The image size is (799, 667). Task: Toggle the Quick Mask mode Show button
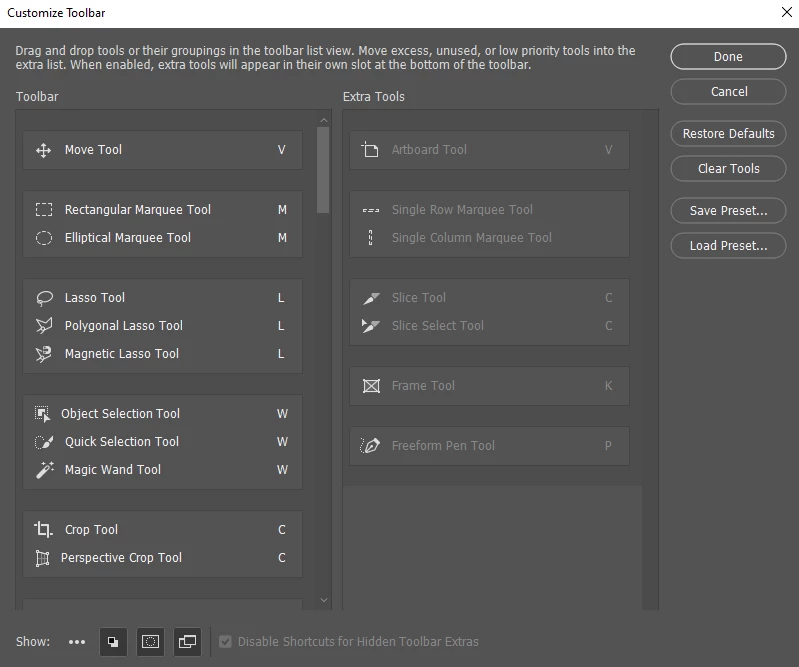[x=150, y=642]
